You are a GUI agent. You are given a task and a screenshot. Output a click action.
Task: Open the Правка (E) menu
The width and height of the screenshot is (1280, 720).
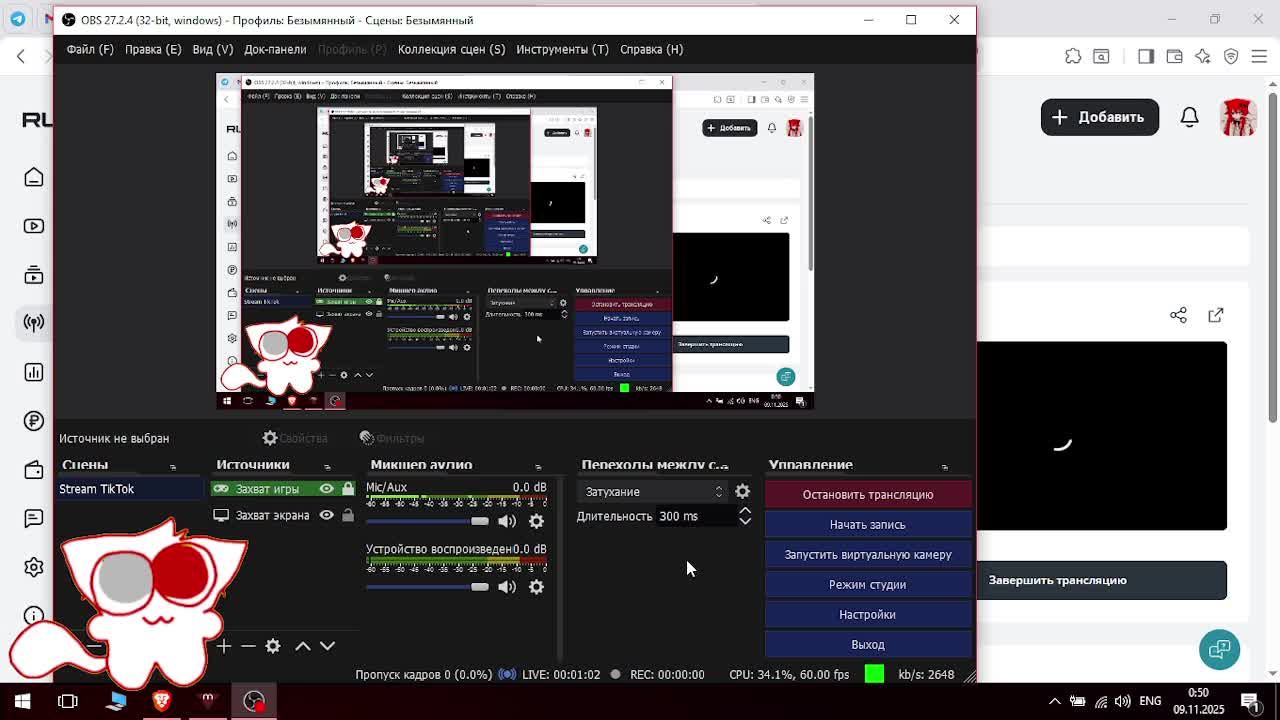pyautogui.click(x=153, y=49)
